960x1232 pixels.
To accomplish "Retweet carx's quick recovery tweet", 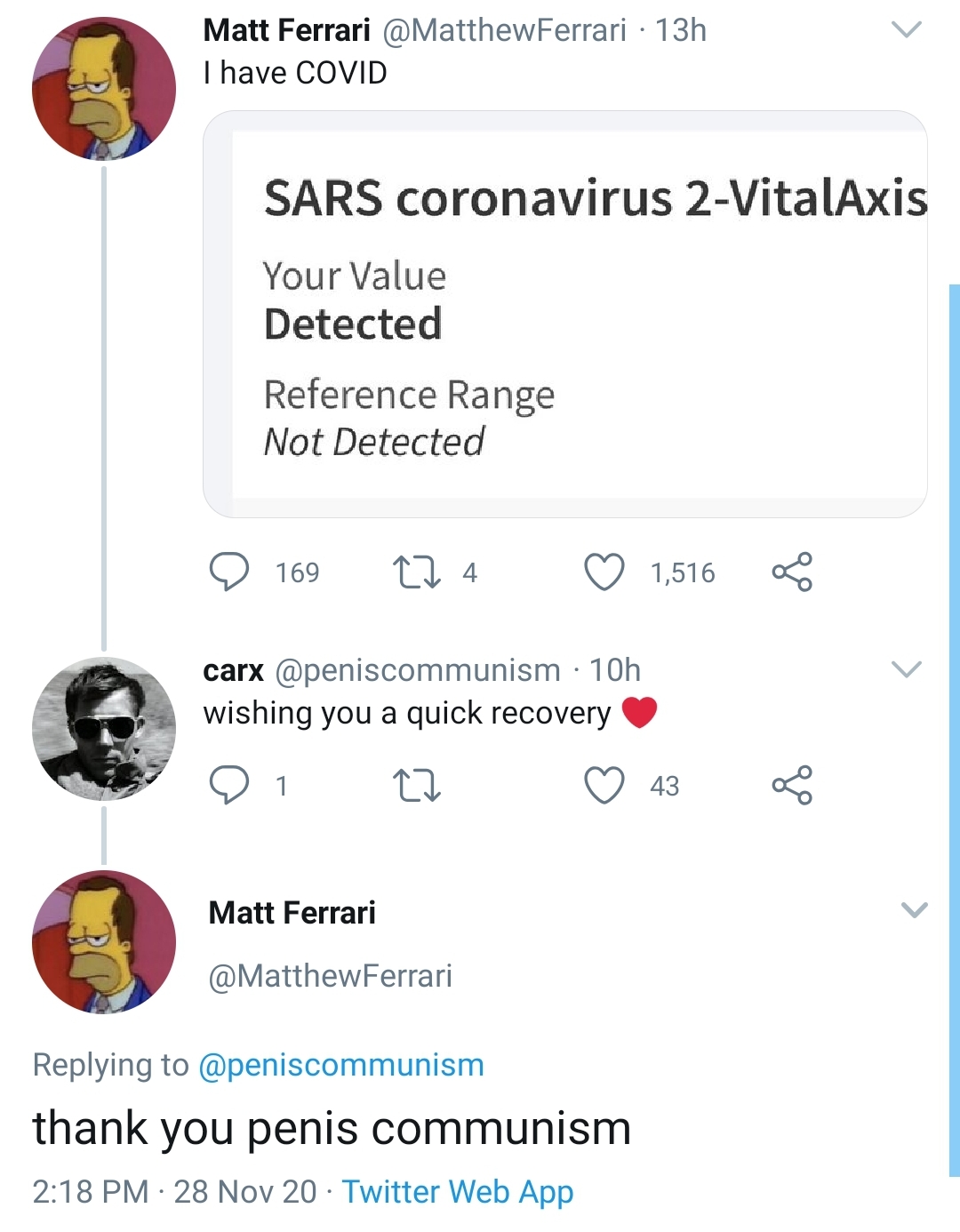I will click(x=416, y=785).
